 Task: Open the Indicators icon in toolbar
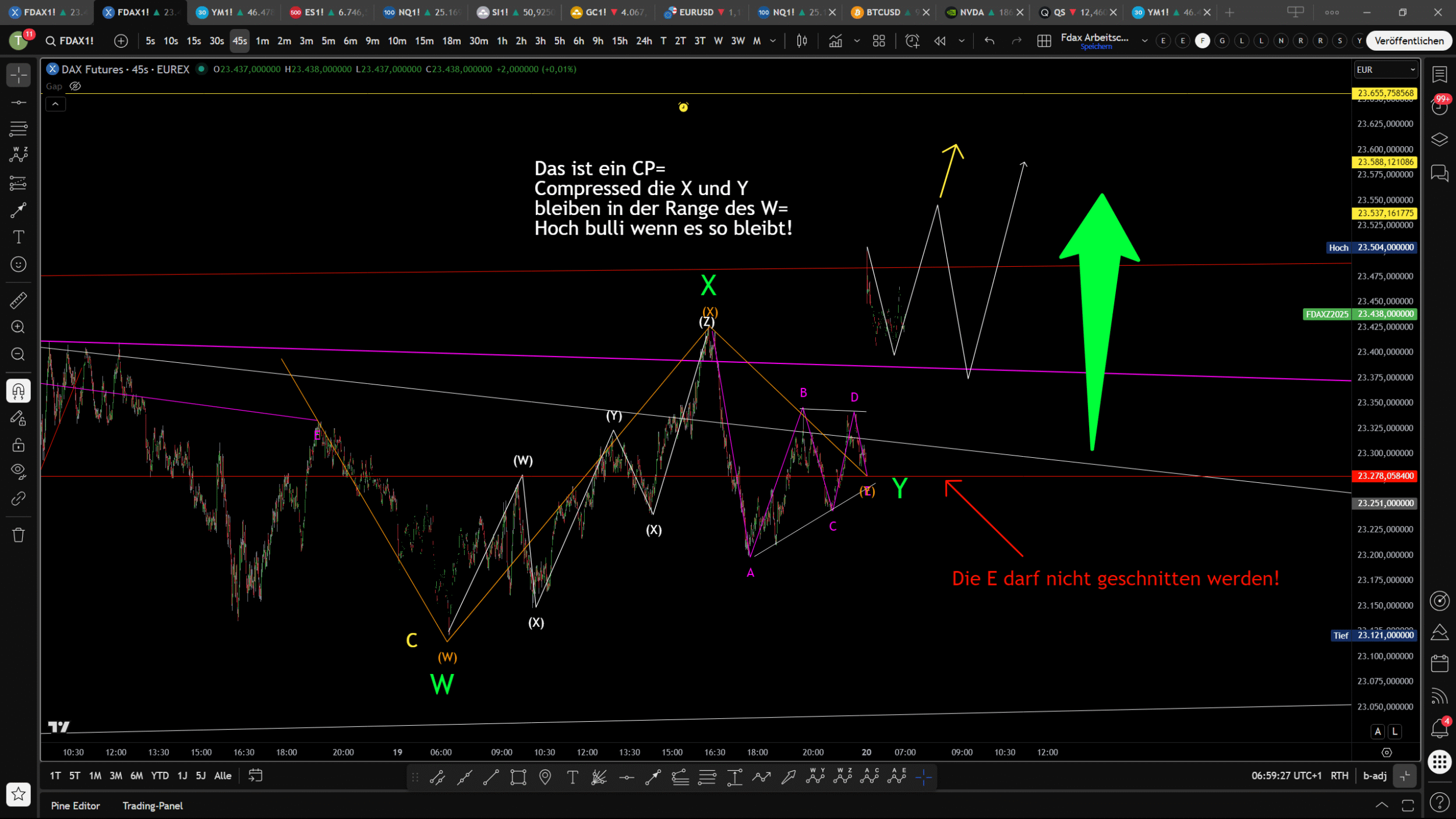835,41
